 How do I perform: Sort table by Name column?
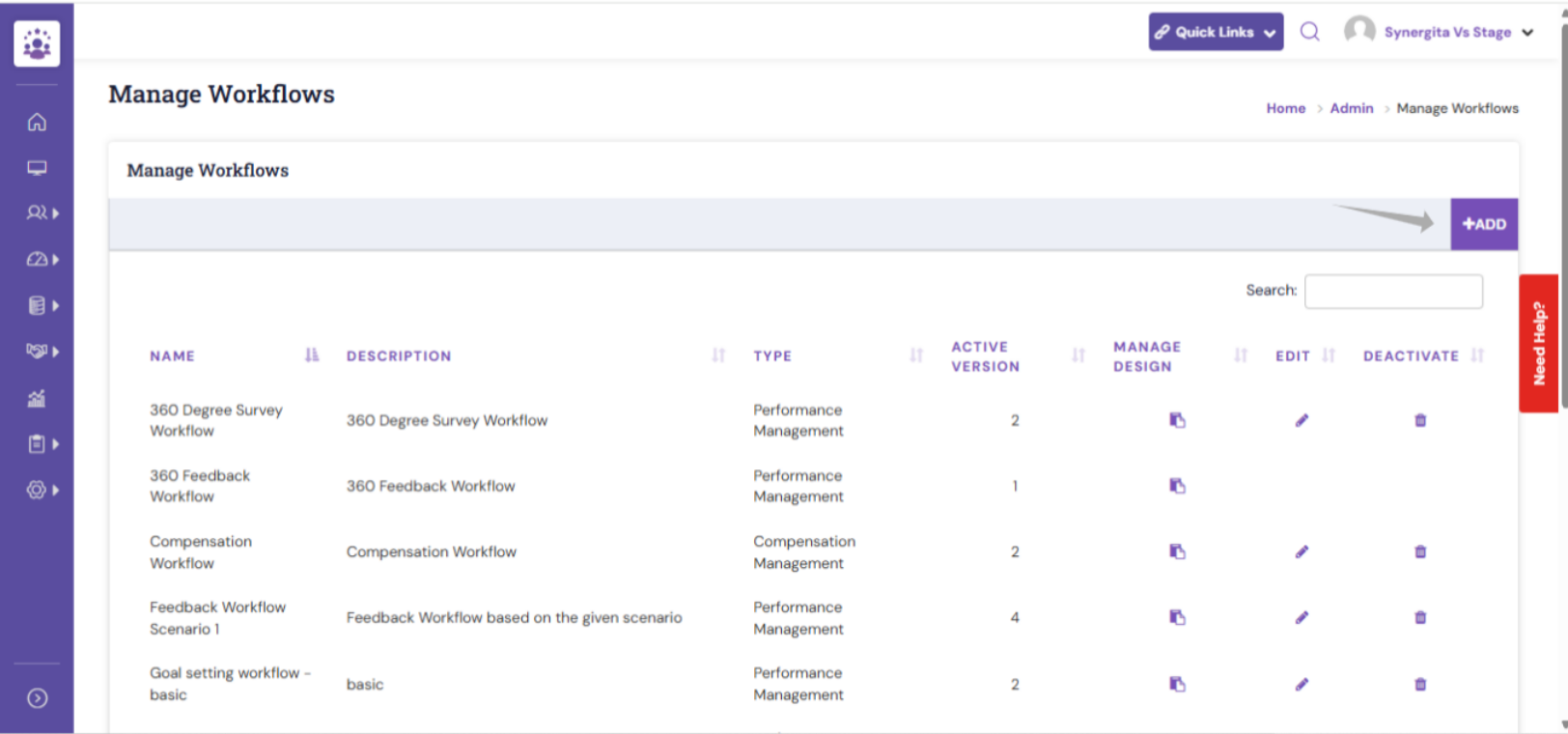point(234,355)
